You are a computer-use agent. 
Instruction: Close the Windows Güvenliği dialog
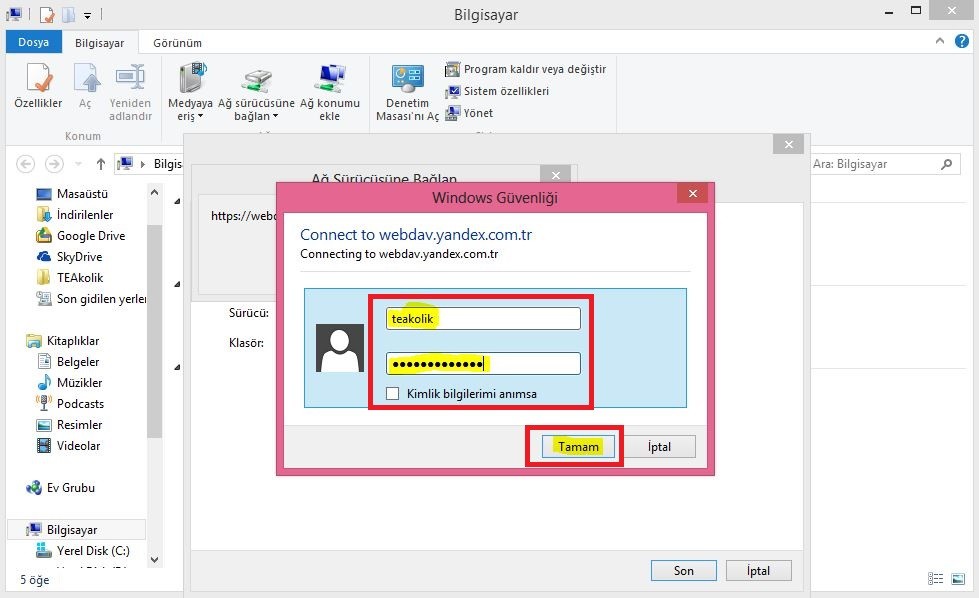tap(692, 194)
